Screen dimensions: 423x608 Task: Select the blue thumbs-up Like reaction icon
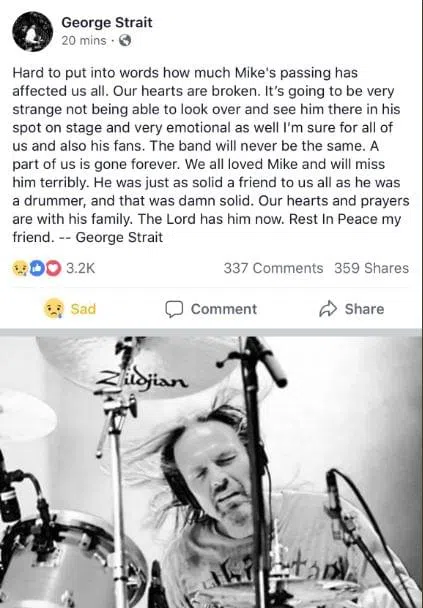[x=37, y=268]
